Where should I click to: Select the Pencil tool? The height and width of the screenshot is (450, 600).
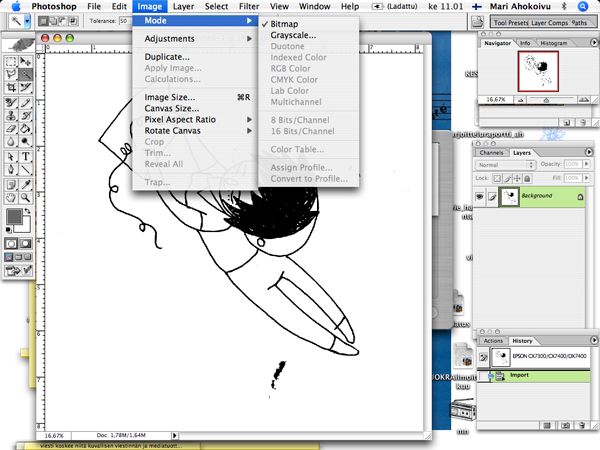click(25, 103)
